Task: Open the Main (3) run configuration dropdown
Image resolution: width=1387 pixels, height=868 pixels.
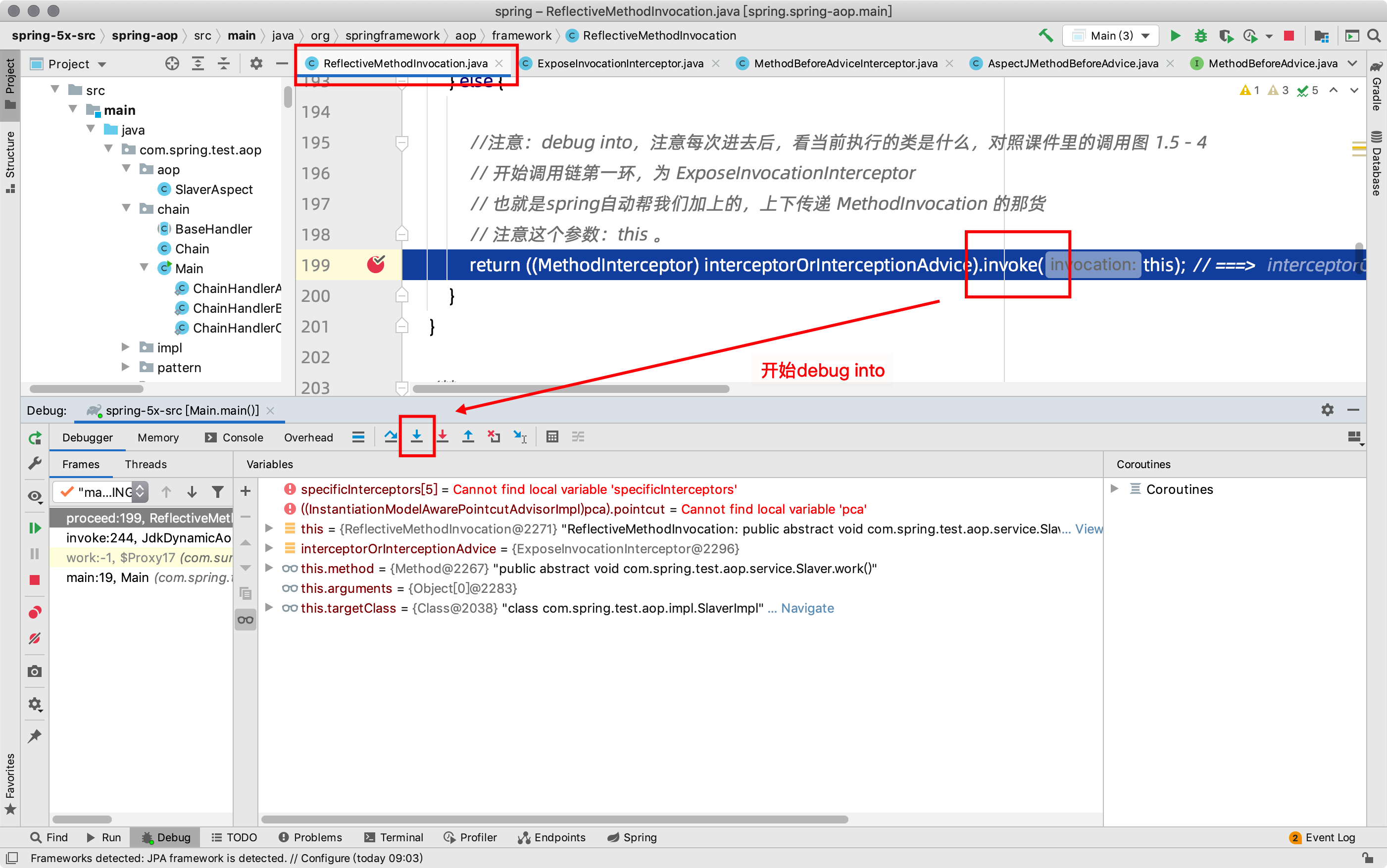Action: click(1111, 36)
